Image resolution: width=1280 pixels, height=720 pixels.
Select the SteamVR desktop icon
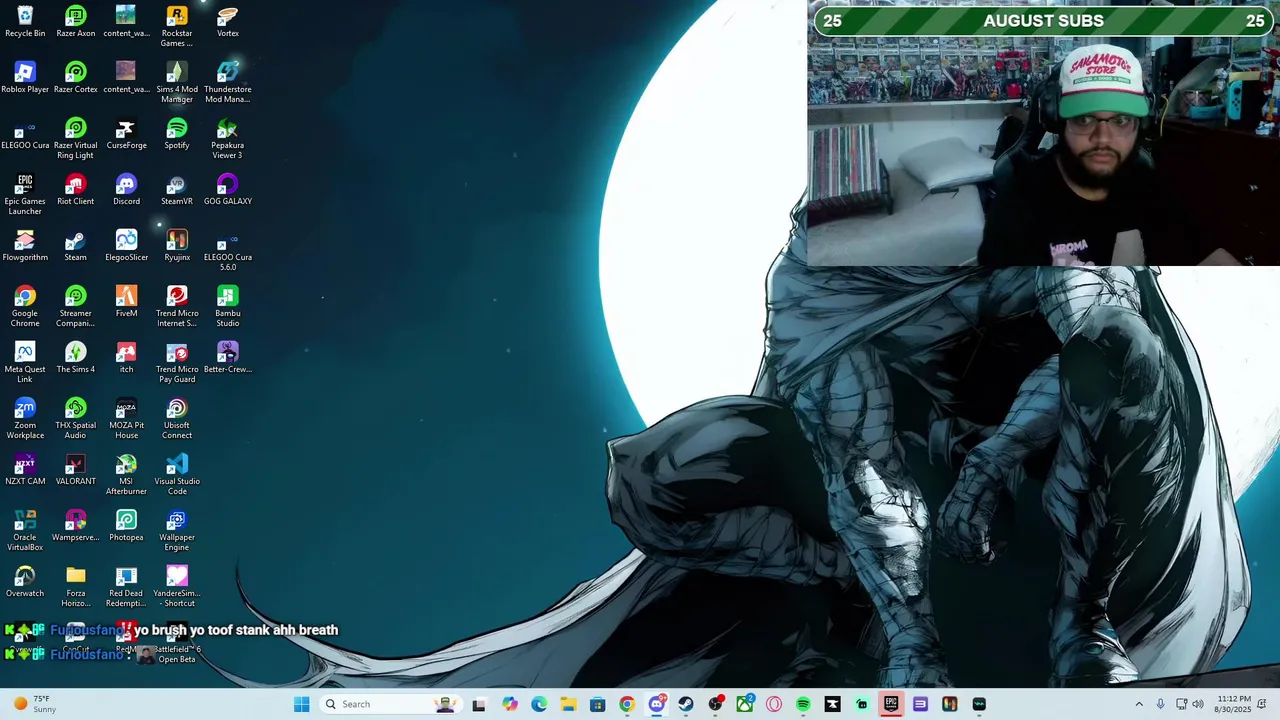(x=177, y=189)
